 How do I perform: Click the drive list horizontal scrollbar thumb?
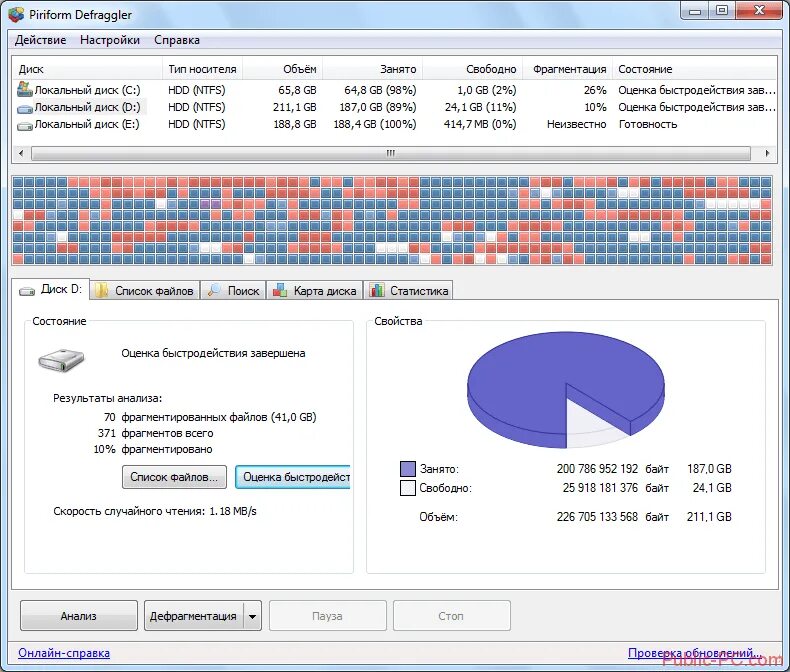coord(391,153)
